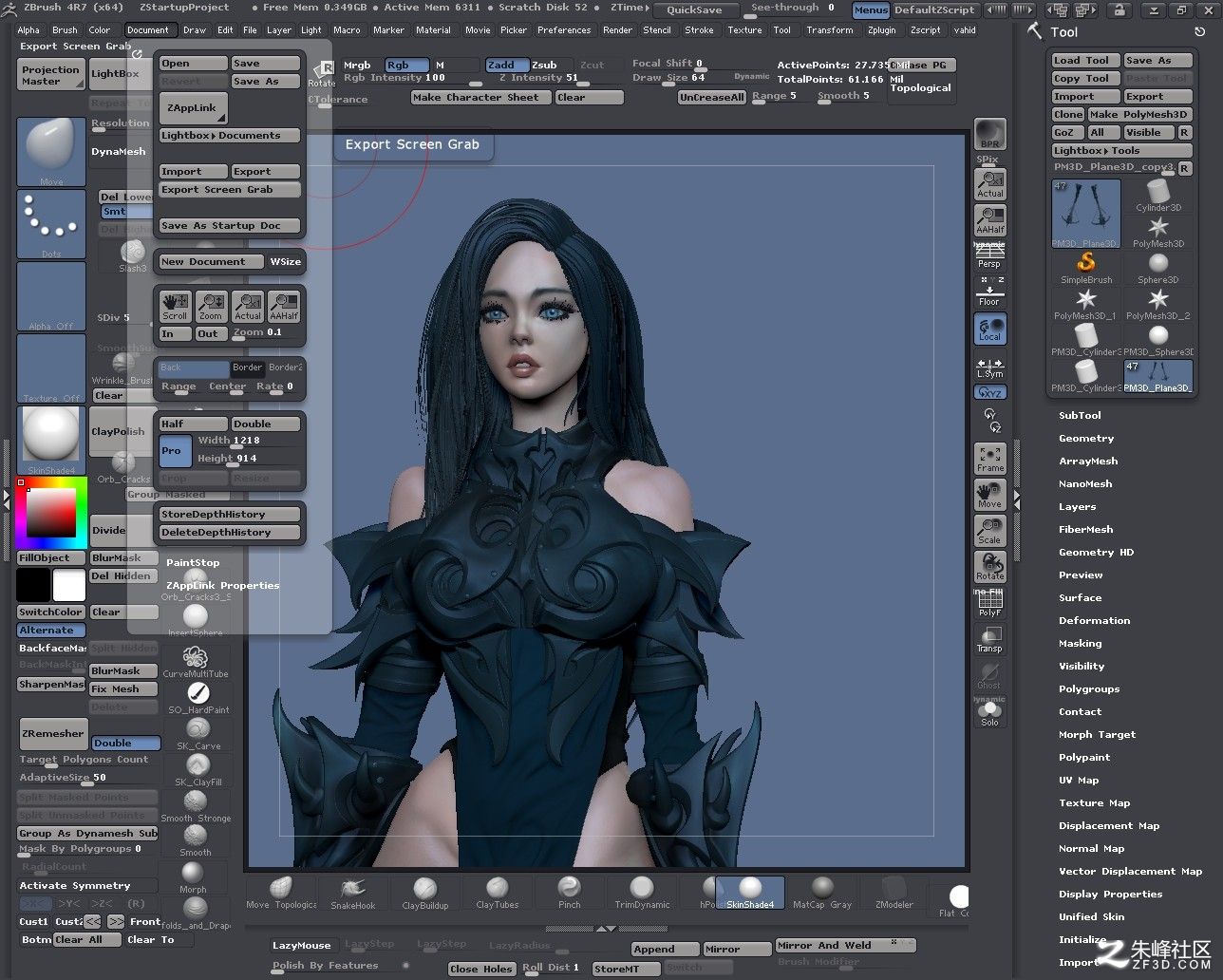Pick a color in the color picker square
The height and width of the screenshot is (980, 1223).
pos(51,513)
